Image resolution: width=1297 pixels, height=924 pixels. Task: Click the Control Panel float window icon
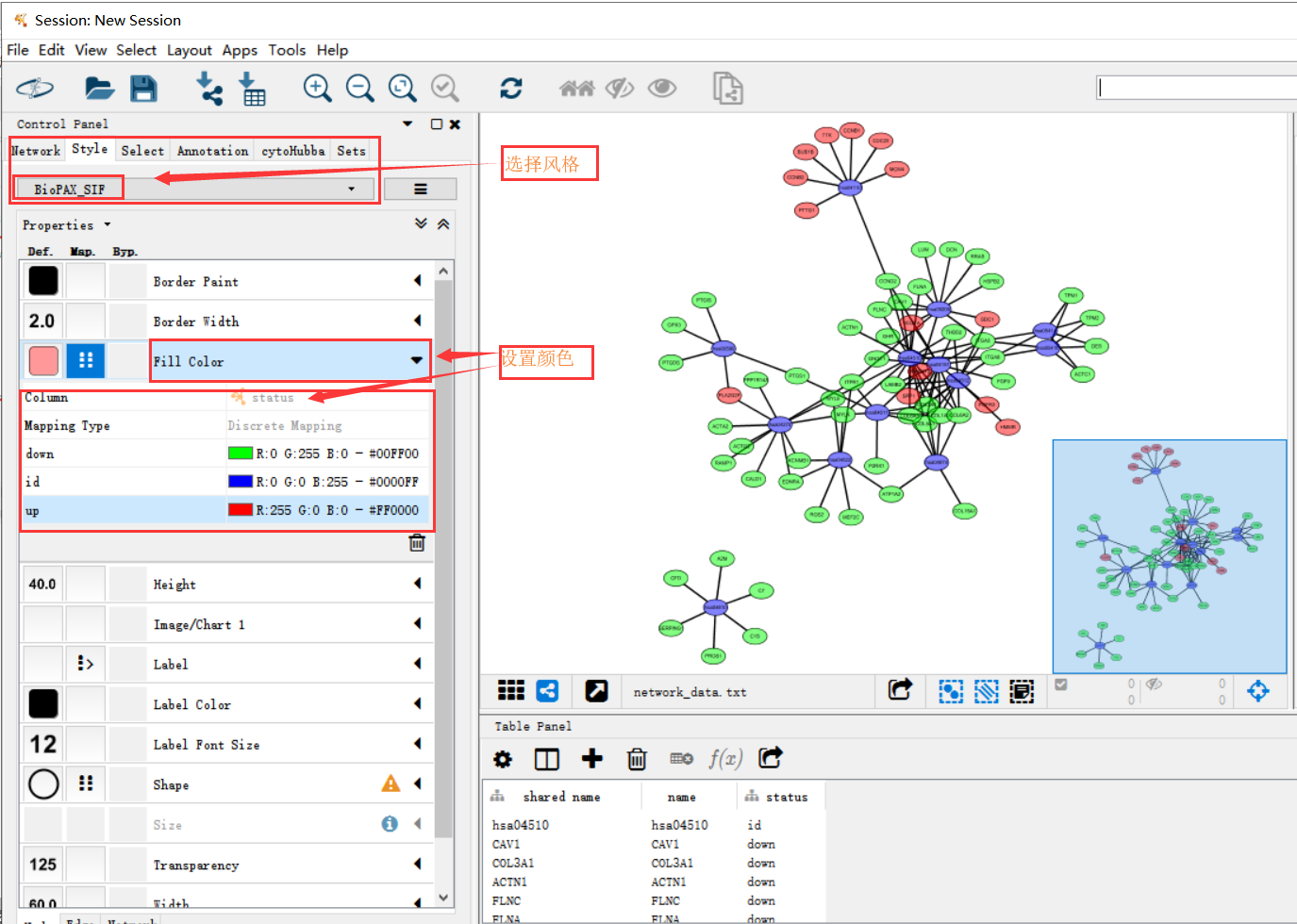437,124
